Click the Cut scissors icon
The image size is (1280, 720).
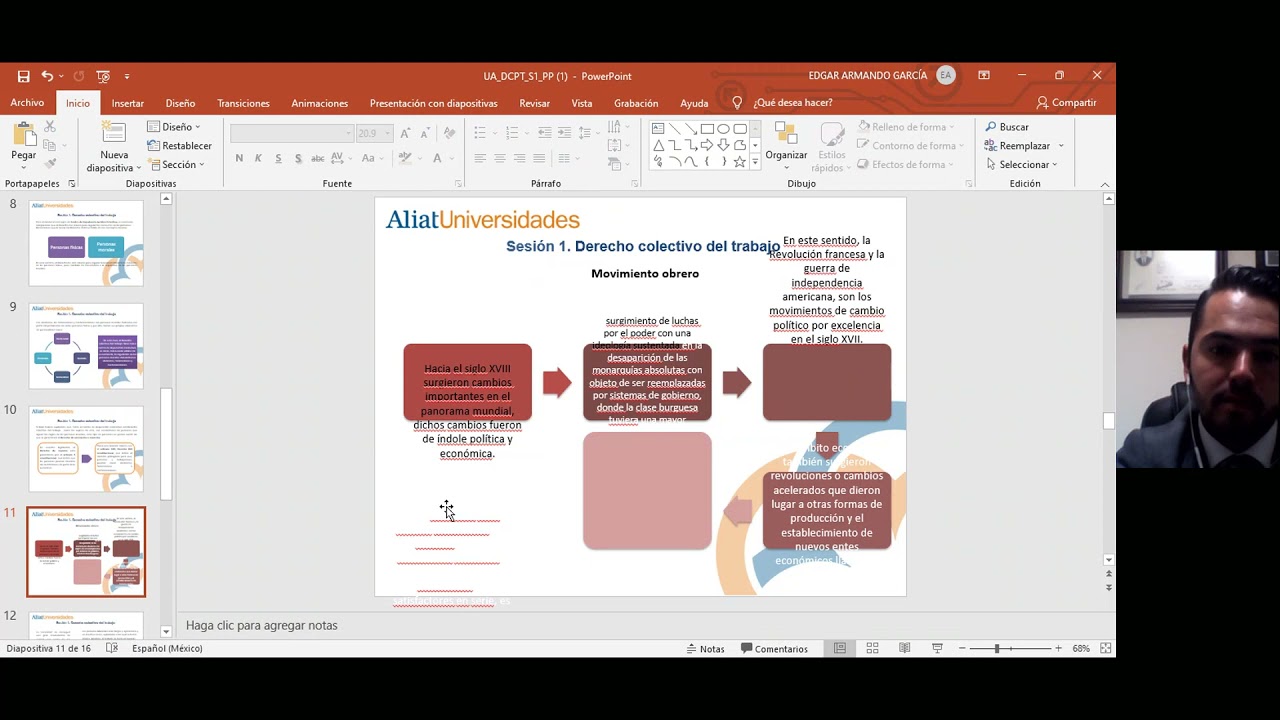(50, 127)
